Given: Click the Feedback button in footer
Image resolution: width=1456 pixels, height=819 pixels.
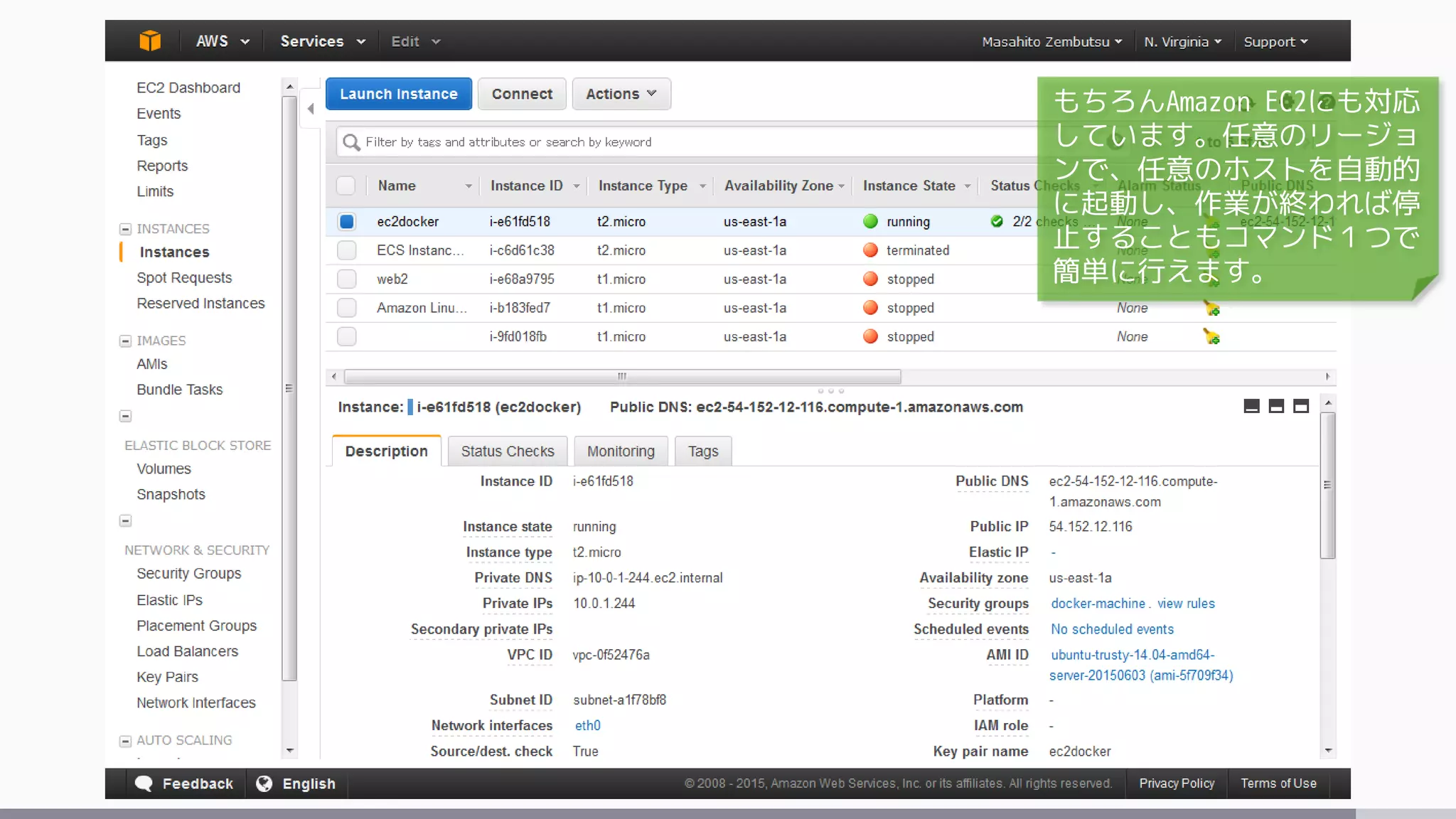Looking at the screenshot, I should (184, 783).
